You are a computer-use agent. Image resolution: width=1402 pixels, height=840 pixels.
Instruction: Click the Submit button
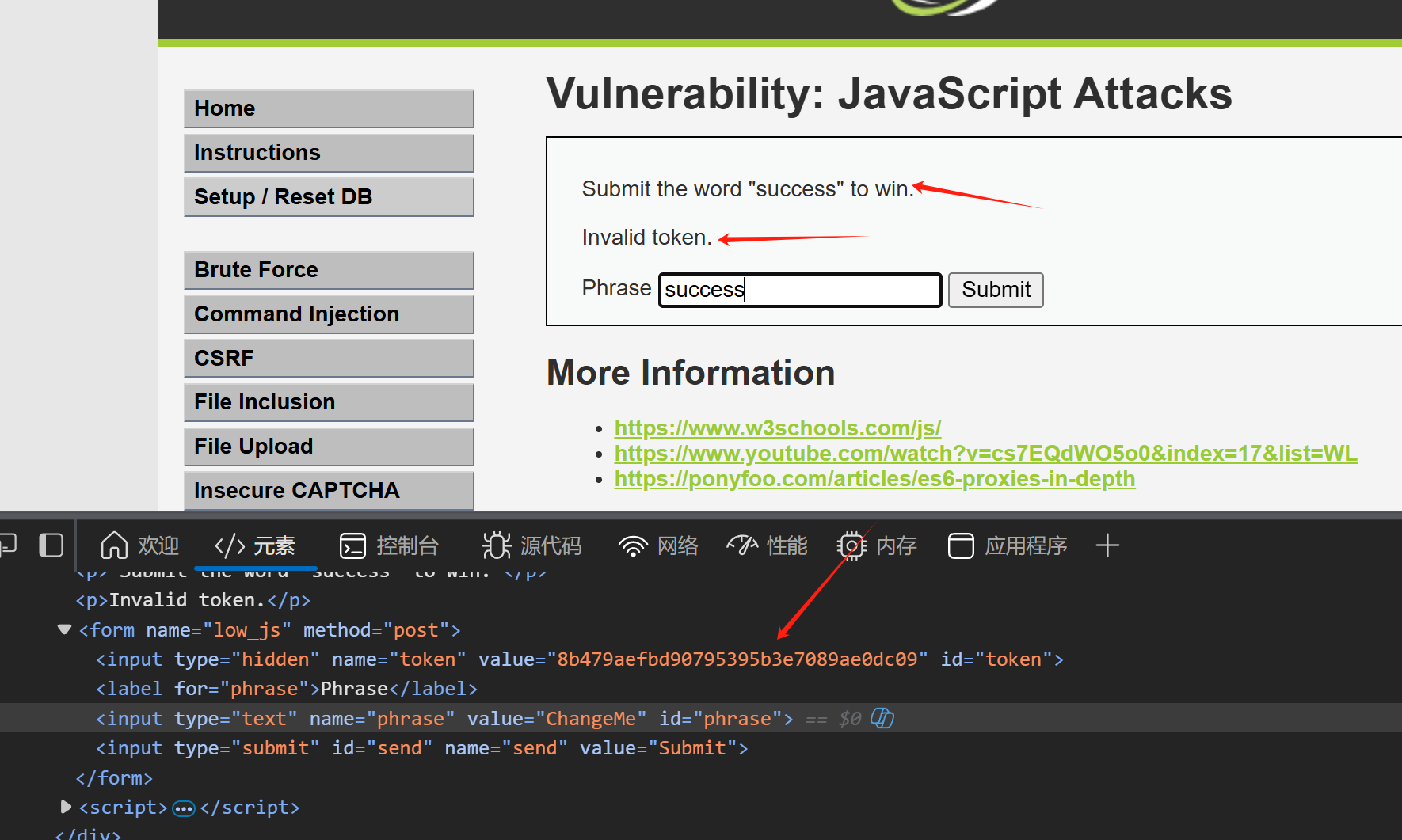[996, 290]
